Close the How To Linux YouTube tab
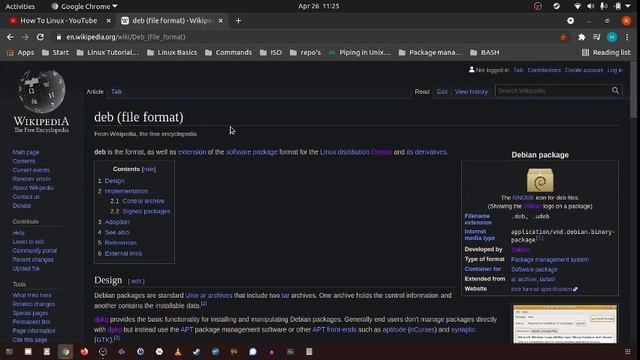The width and height of the screenshot is (640, 360). (109, 20)
